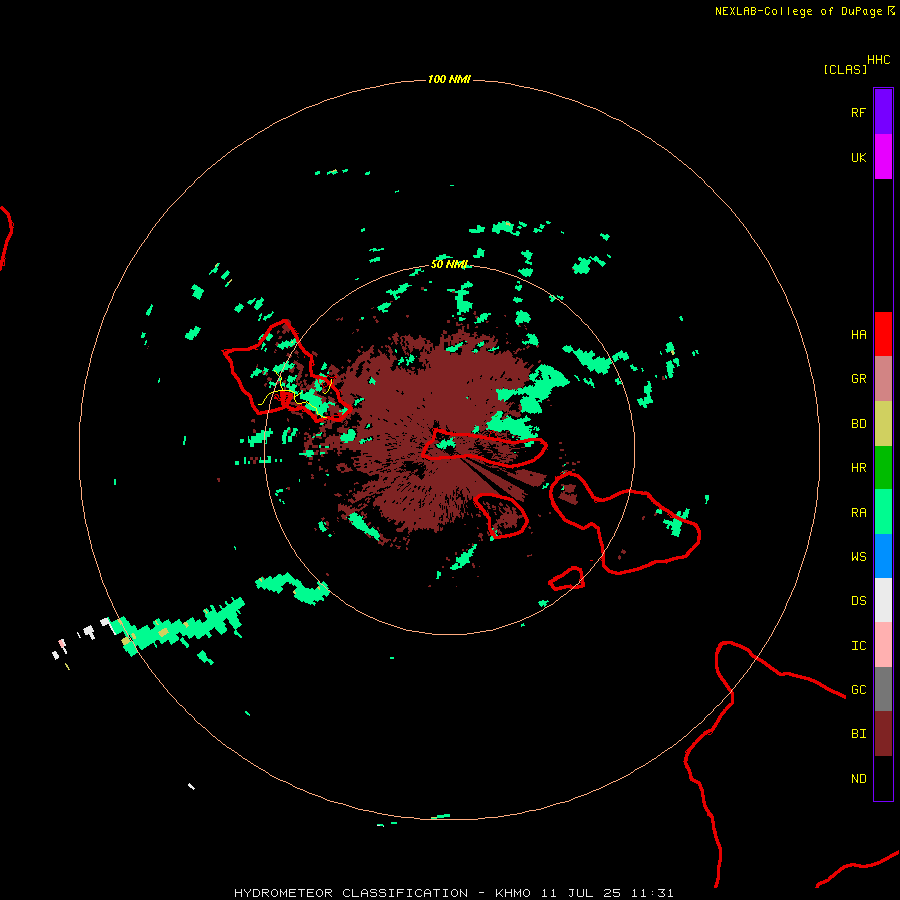
Task: Click the RF legend label
Action: coord(859,112)
